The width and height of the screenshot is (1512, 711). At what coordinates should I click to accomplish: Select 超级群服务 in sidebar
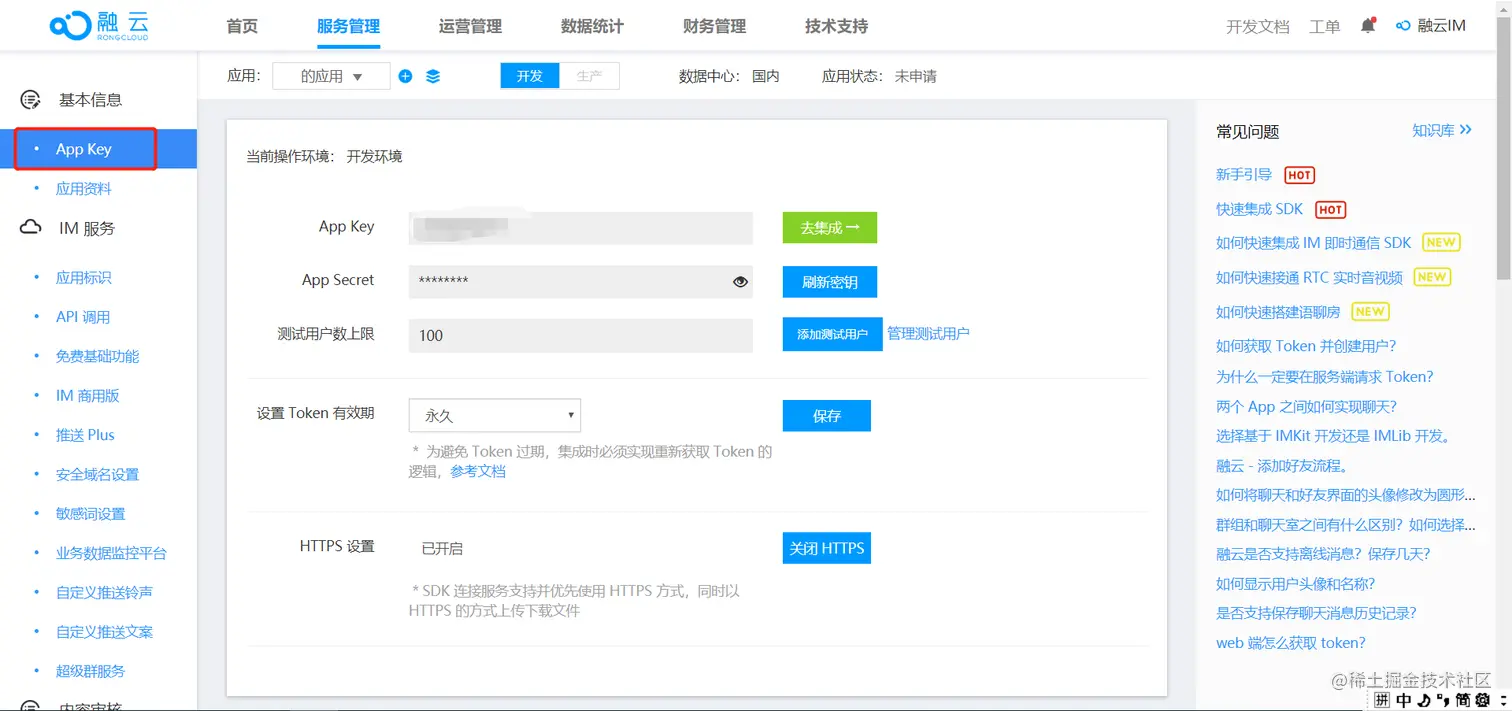pos(90,671)
